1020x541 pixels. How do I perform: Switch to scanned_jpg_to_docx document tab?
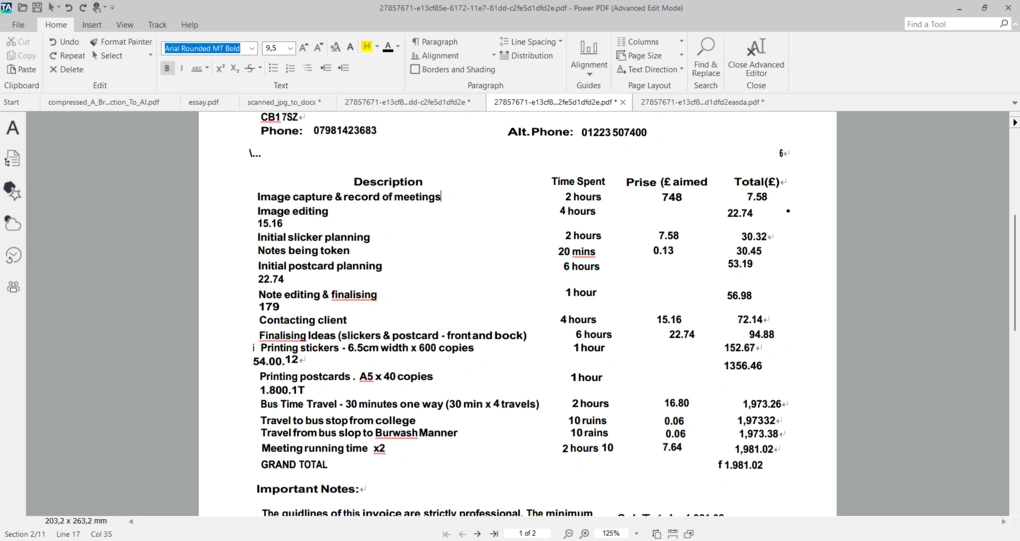[x=284, y=102]
